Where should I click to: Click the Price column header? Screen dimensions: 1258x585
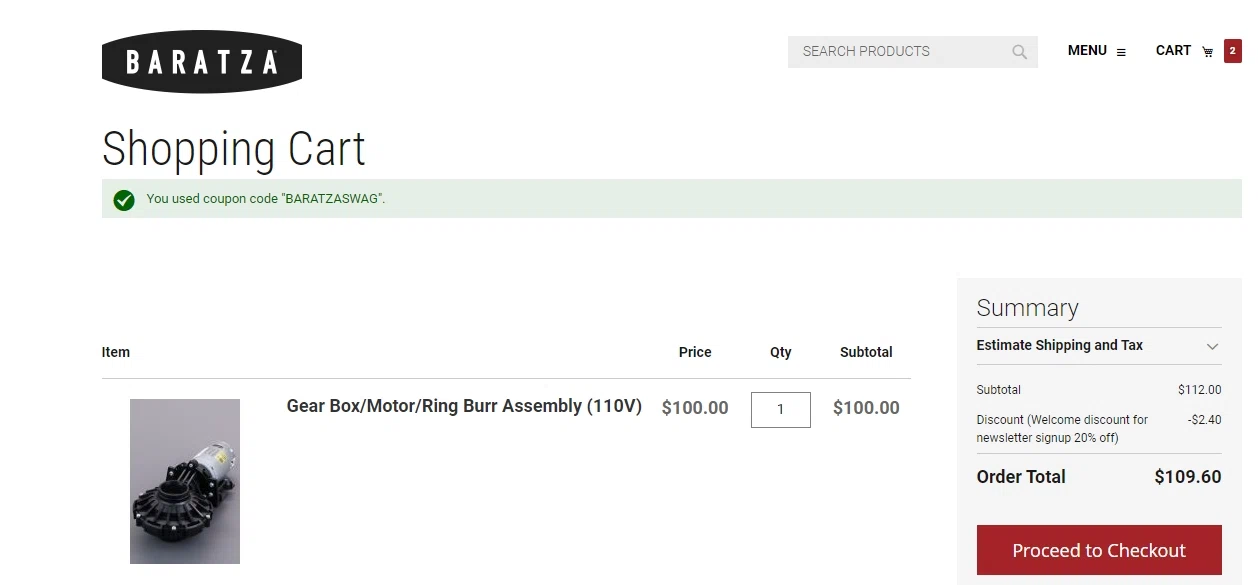click(x=695, y=352)
